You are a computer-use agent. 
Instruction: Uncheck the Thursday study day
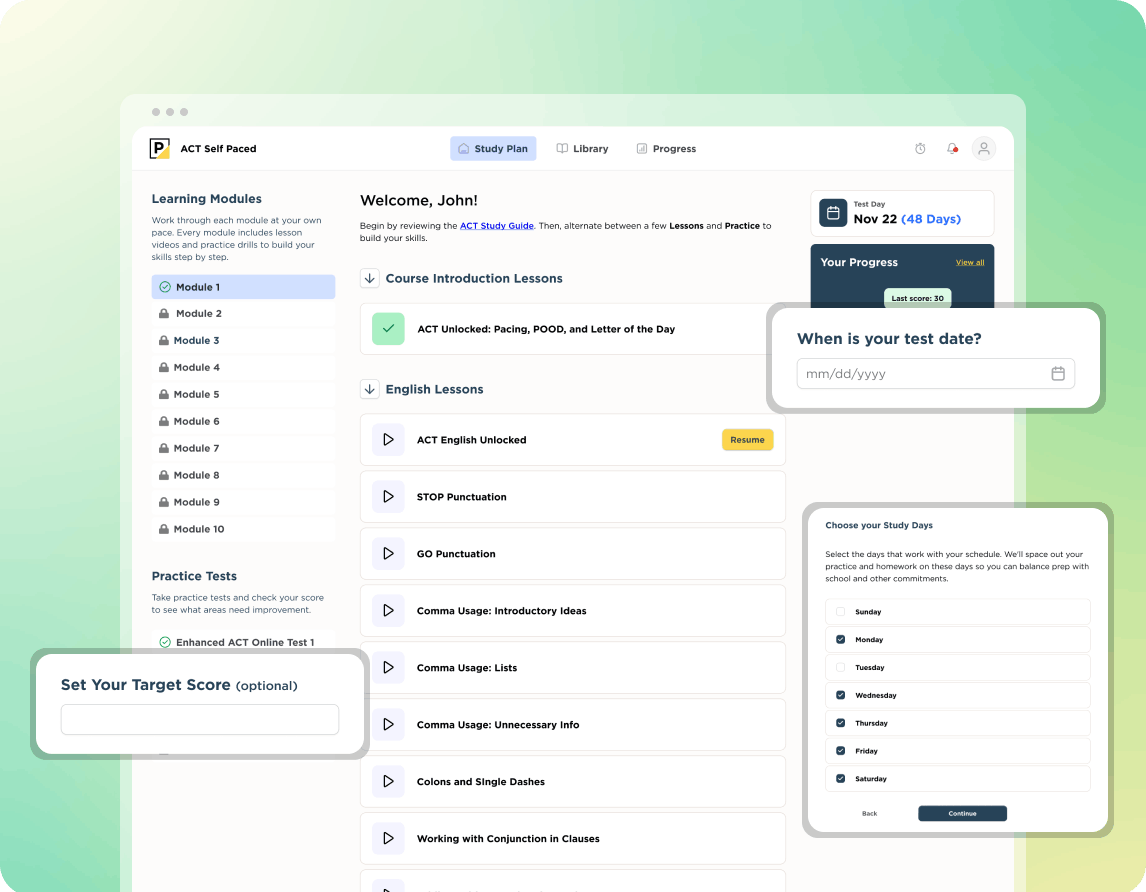[x=840, y=722]
